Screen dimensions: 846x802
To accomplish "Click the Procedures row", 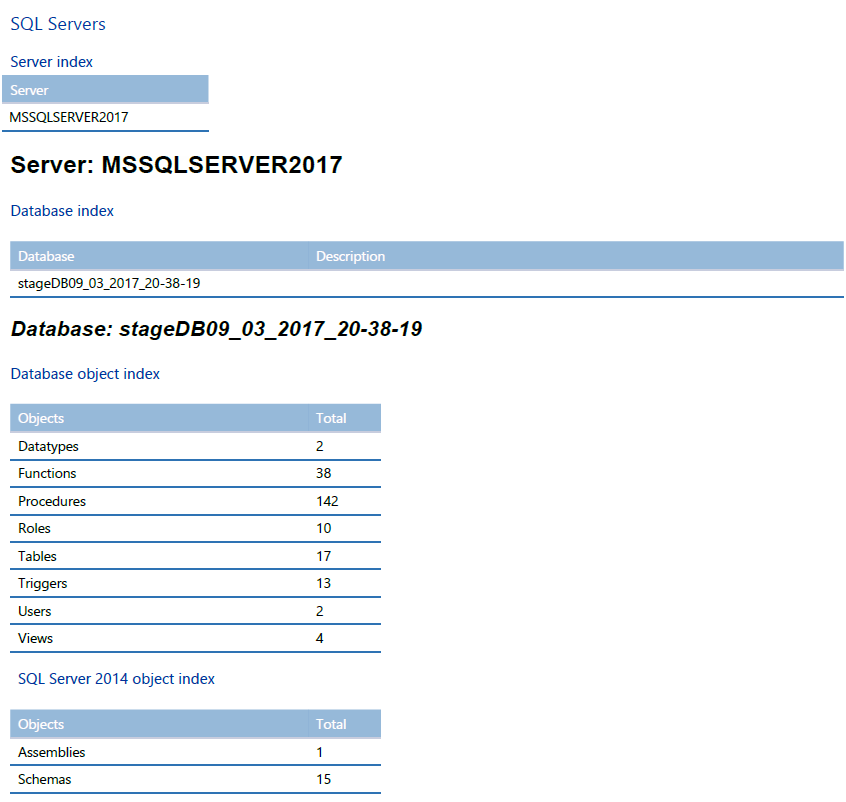I will click(x=195, y=501).
